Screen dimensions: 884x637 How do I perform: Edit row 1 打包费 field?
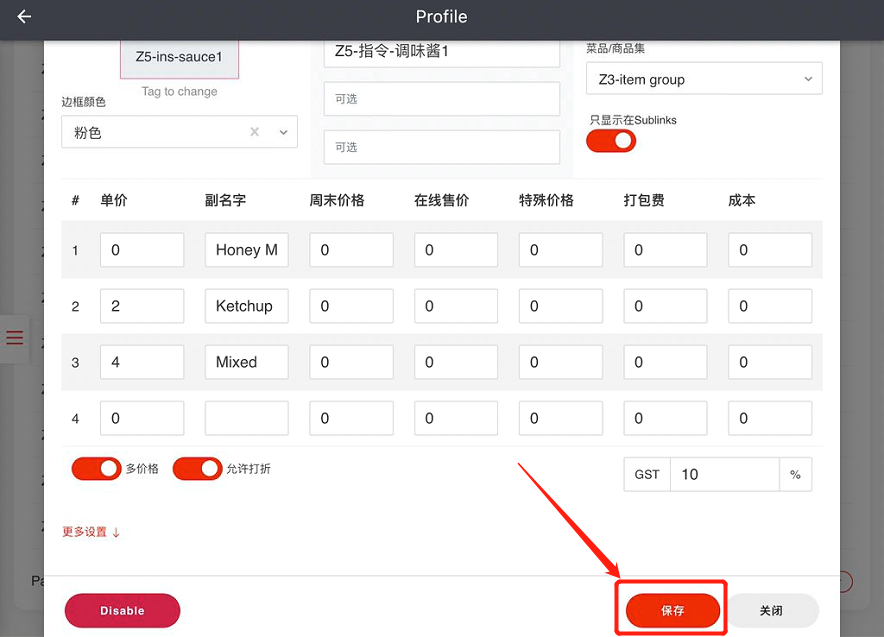(665, 250)
